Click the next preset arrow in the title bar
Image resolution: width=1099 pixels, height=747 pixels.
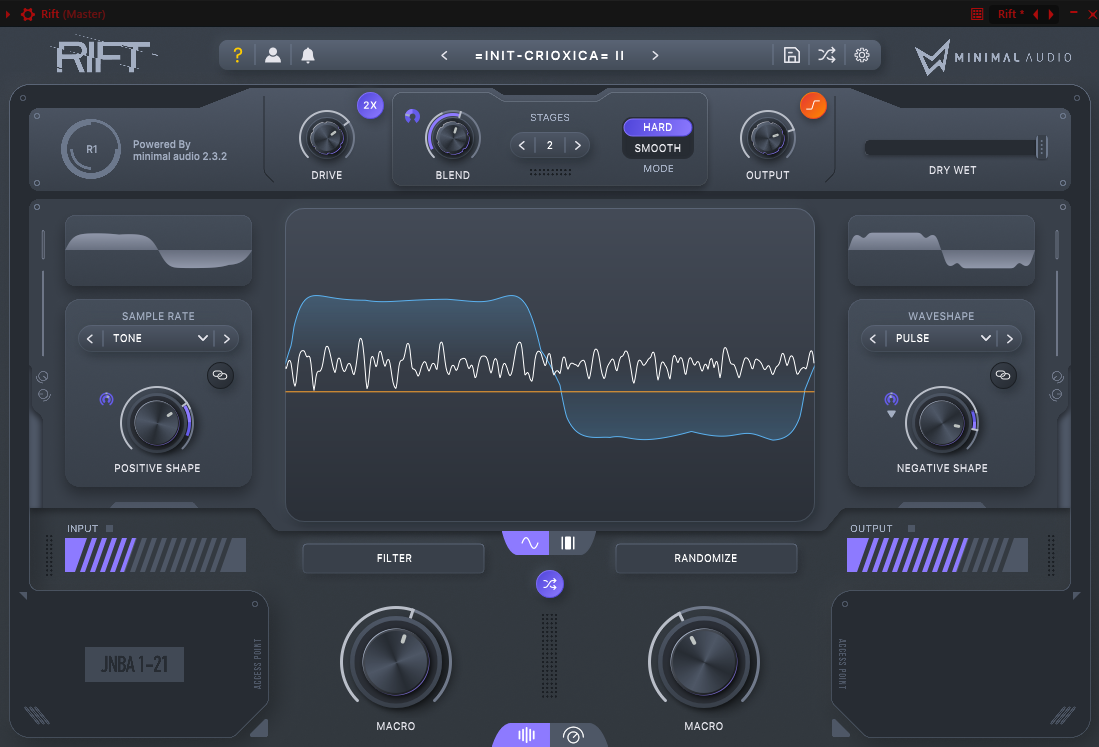(1051, 14)
